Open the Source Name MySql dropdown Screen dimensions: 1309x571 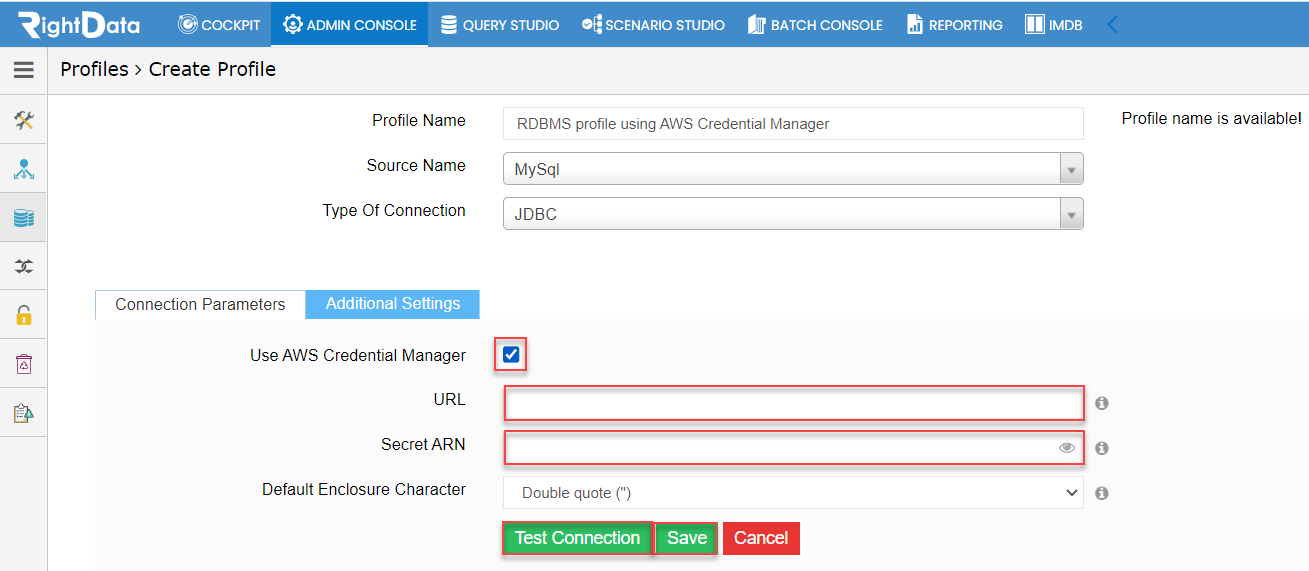point(793,169)
